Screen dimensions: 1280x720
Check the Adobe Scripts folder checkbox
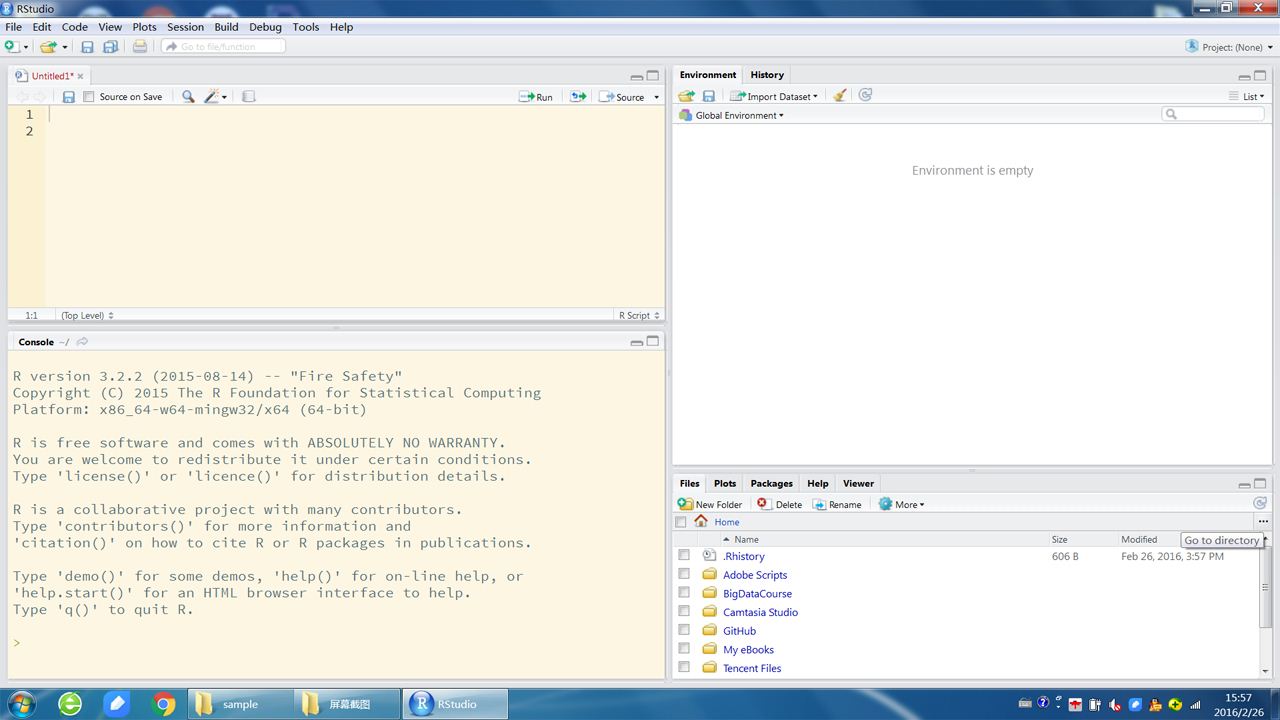click(684, 574)
